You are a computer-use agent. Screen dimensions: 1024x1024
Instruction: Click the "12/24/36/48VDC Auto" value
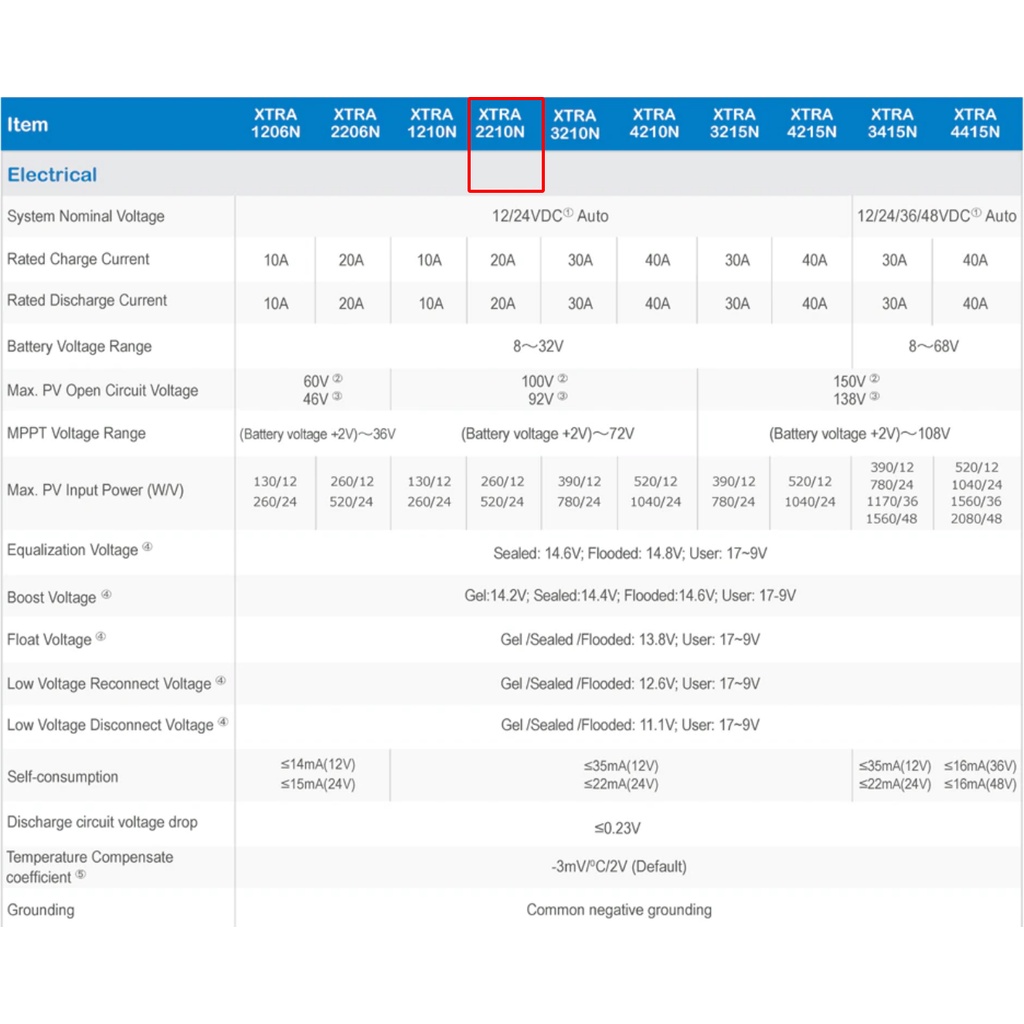[936, 216]
